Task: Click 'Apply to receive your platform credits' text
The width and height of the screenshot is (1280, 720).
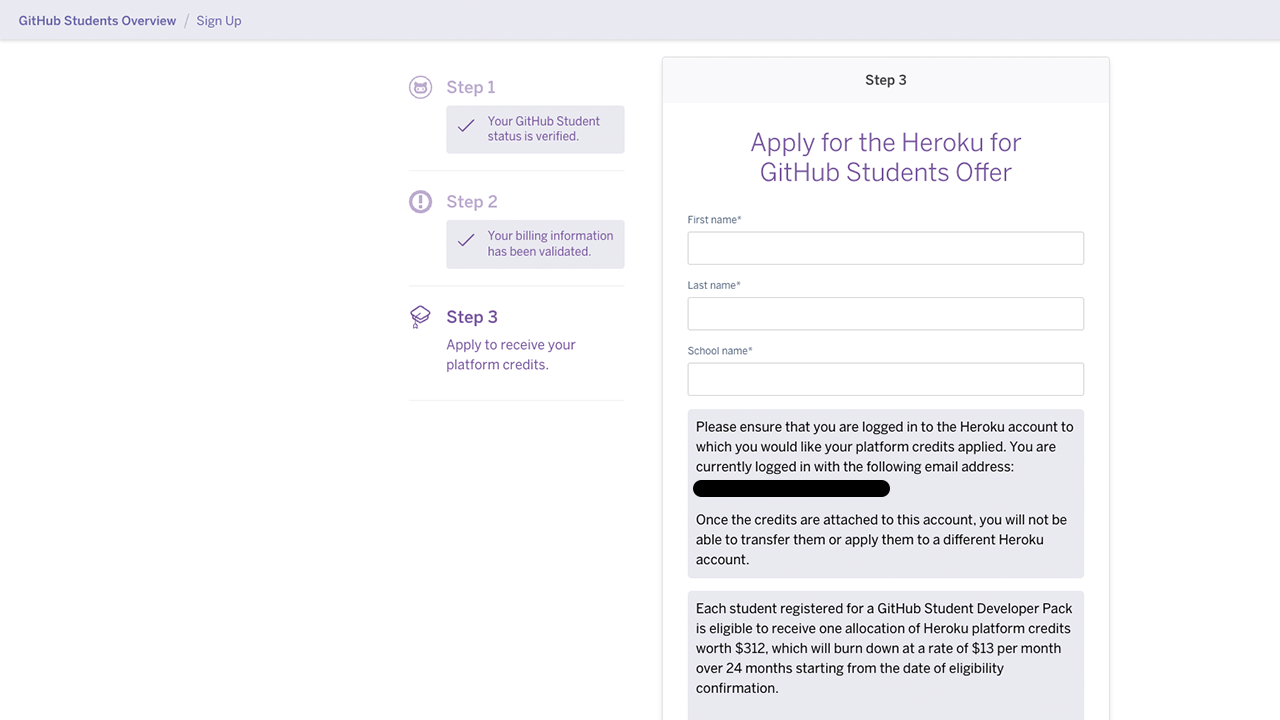Action: (511, 355)
